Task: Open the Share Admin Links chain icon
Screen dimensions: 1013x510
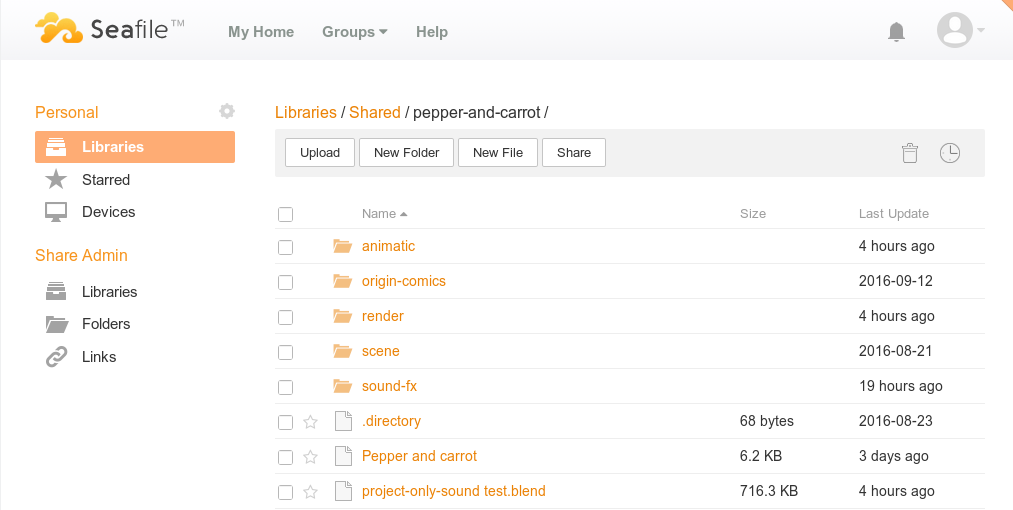Action: pos(56,357)
